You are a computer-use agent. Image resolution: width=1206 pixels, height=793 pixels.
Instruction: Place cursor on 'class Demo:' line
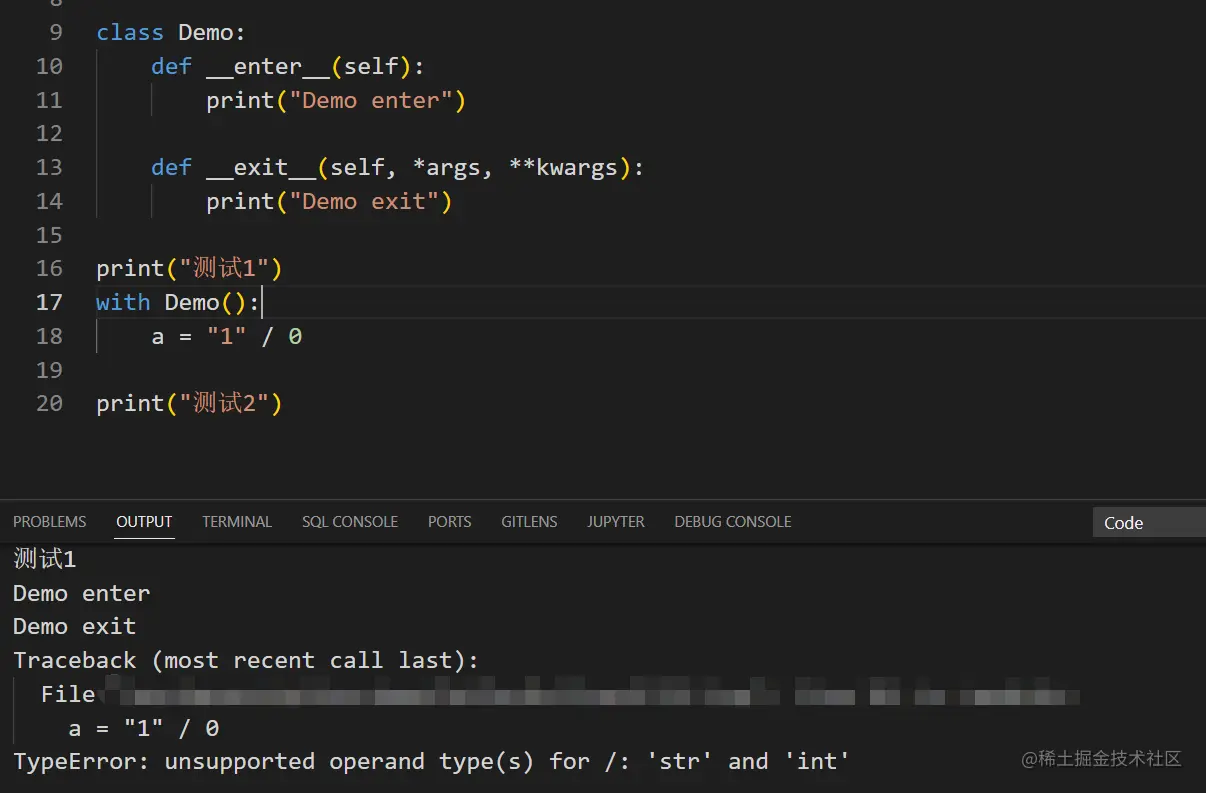click(171, 33)
